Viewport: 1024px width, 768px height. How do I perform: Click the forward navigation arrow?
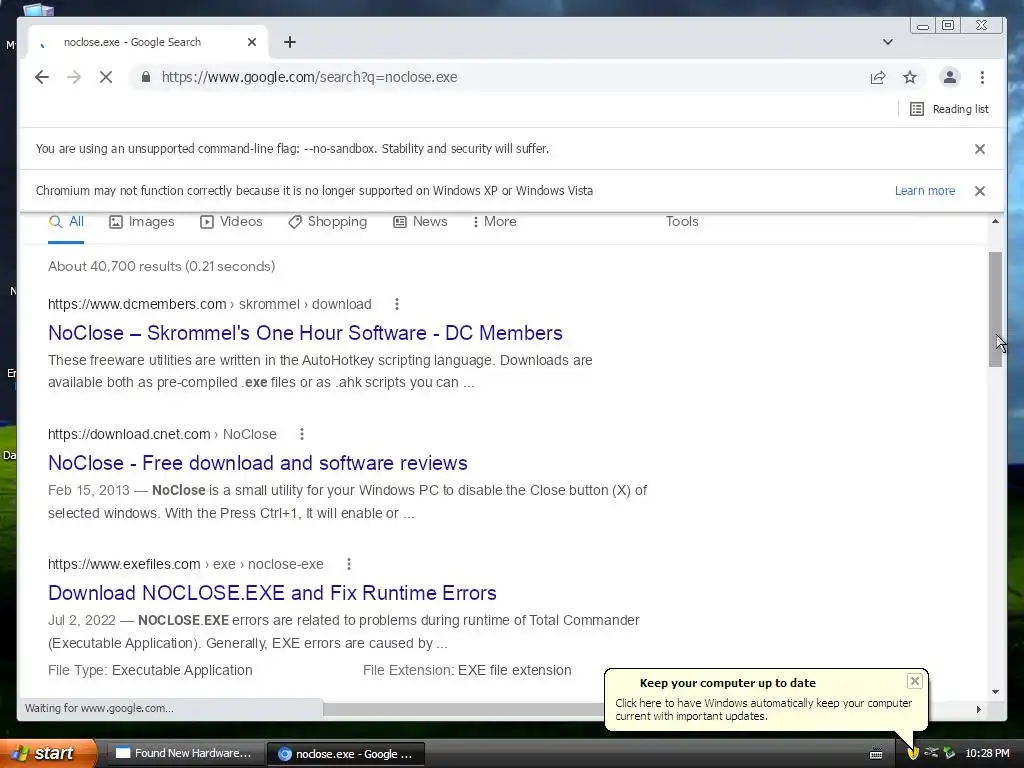74,77
